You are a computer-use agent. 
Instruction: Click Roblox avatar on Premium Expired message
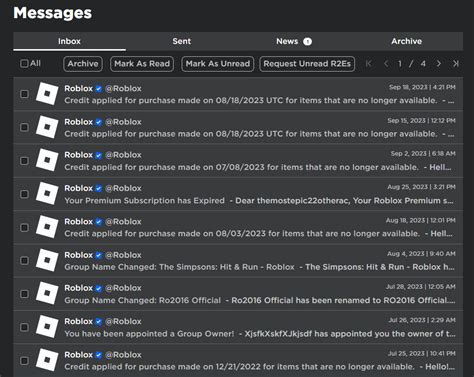pos(47,194)
